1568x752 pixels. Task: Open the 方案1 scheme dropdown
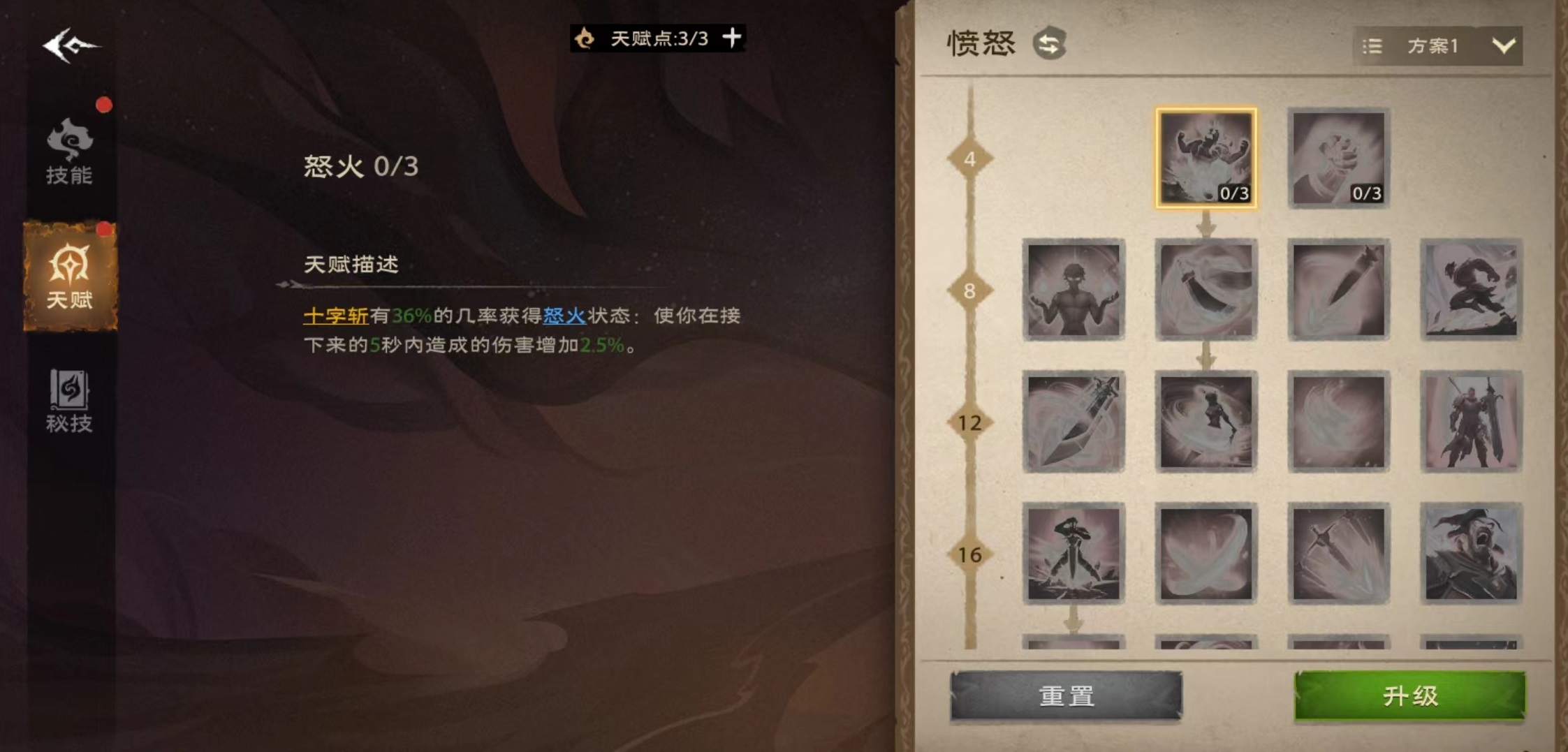point(1437,46)
